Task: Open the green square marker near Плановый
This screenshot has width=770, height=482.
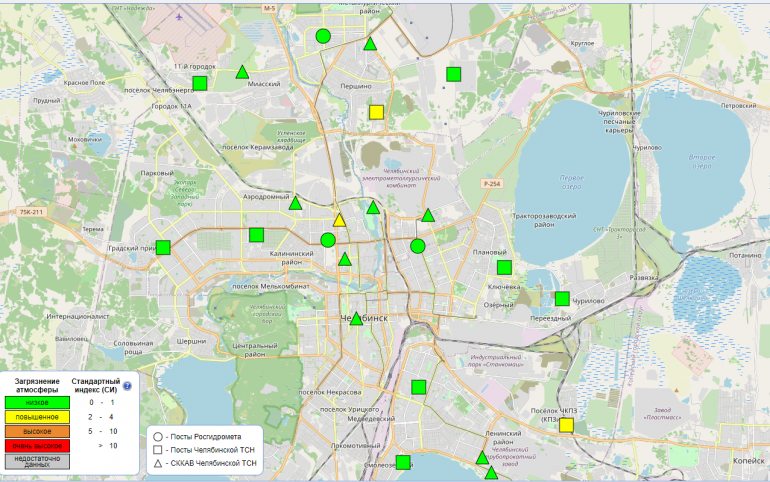Action: click(x=505, y=267)
